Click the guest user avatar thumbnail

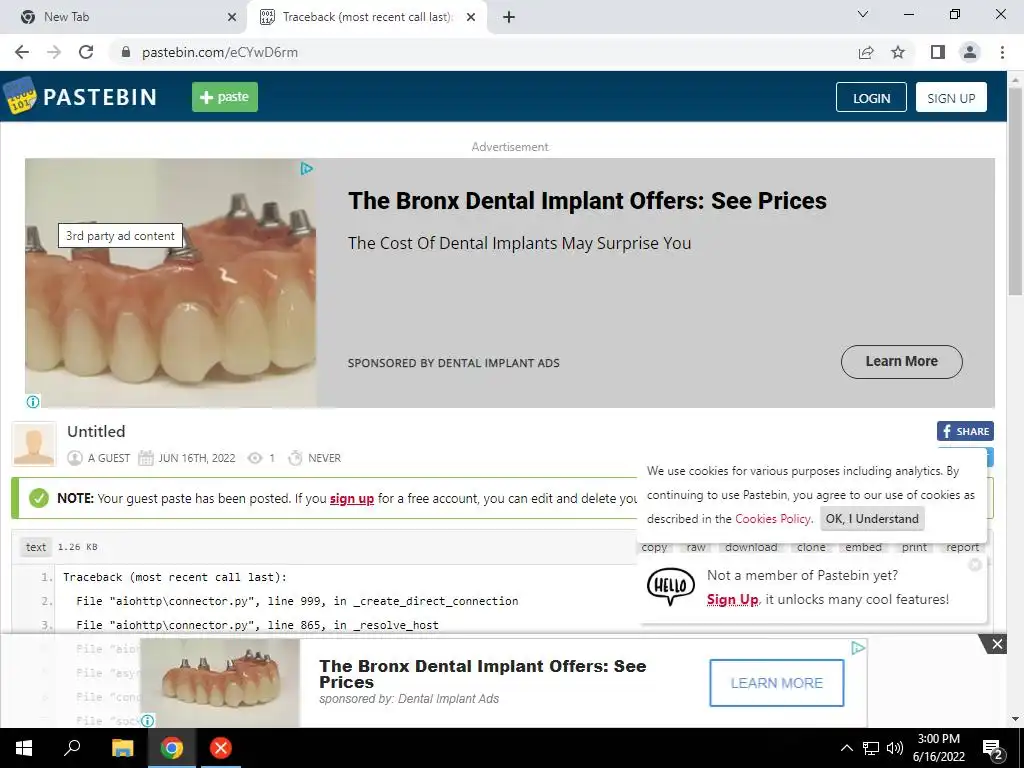tap(34, 444)
